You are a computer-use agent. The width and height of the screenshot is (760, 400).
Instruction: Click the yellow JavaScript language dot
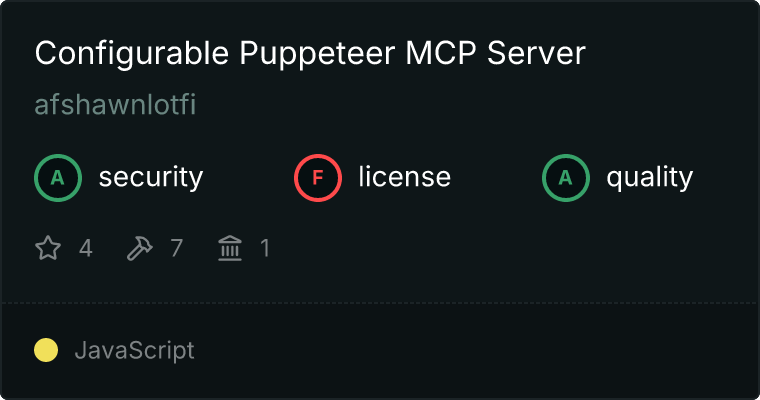(x=46, y=350)
